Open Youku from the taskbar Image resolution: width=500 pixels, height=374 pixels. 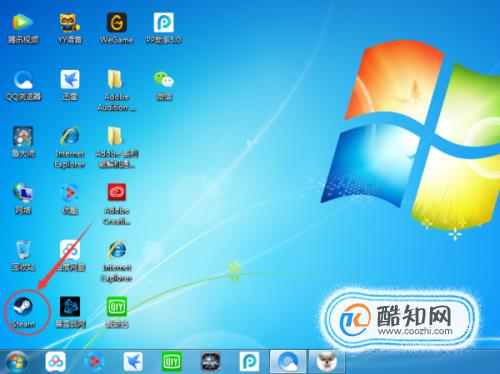[94, 362]
